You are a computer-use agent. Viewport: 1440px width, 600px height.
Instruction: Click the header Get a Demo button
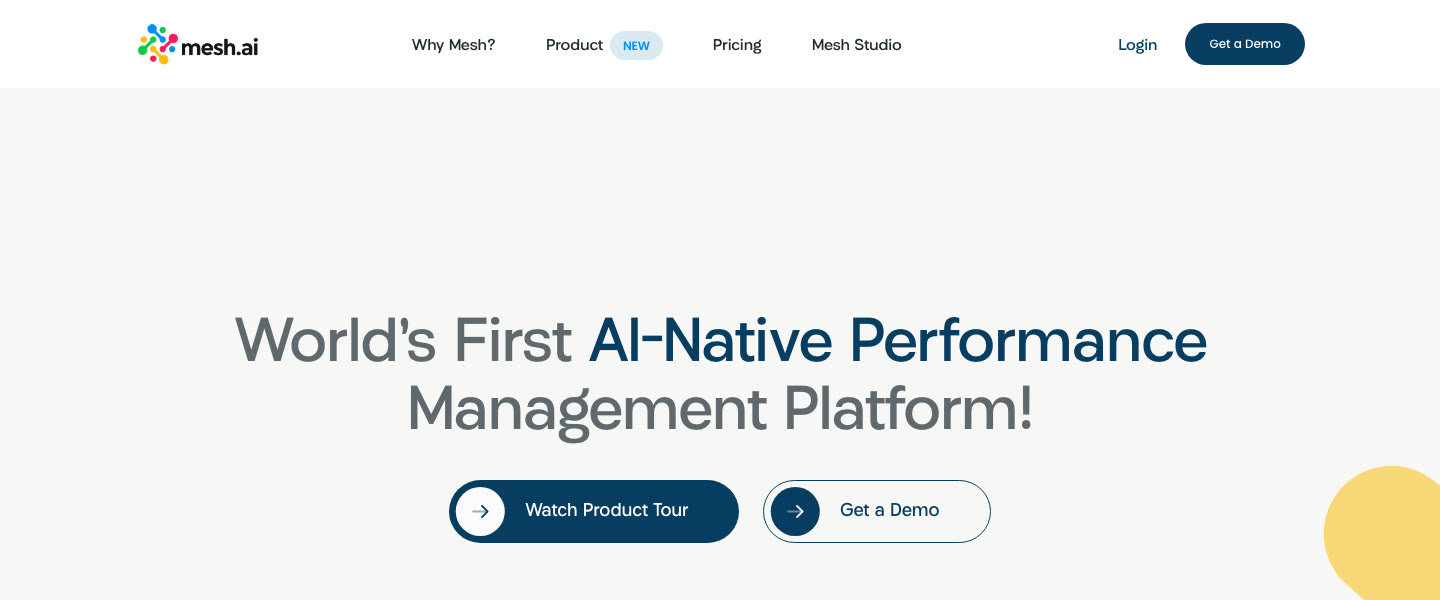click(x=1245, y=44)
